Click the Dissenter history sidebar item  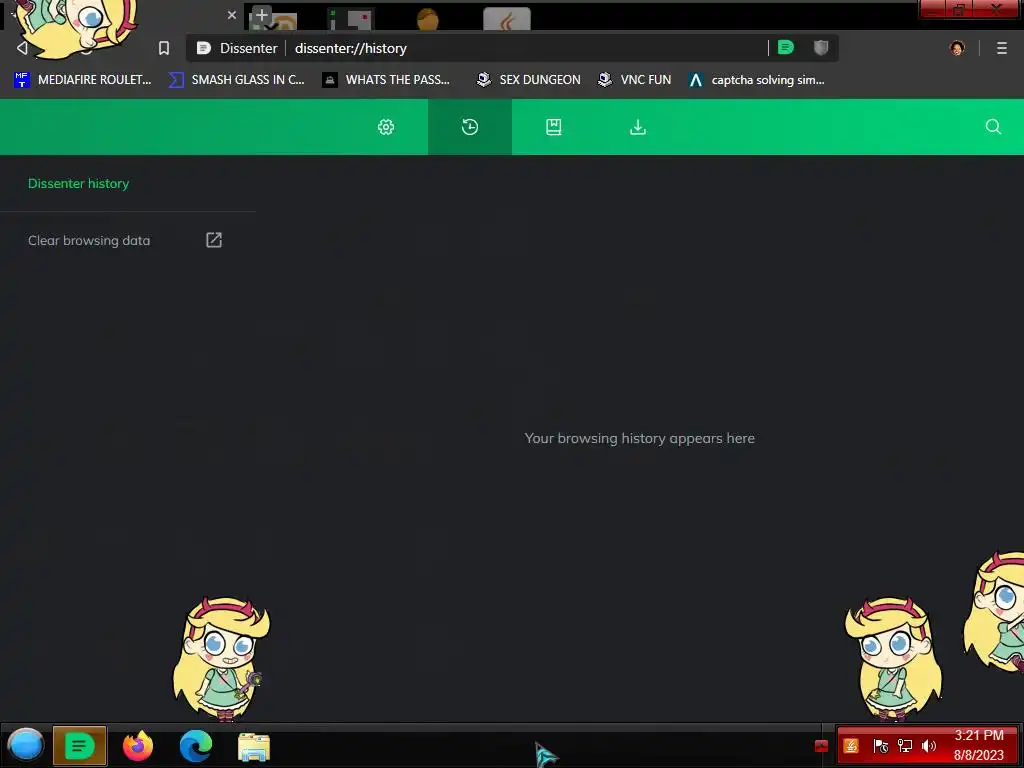[78, 184]
